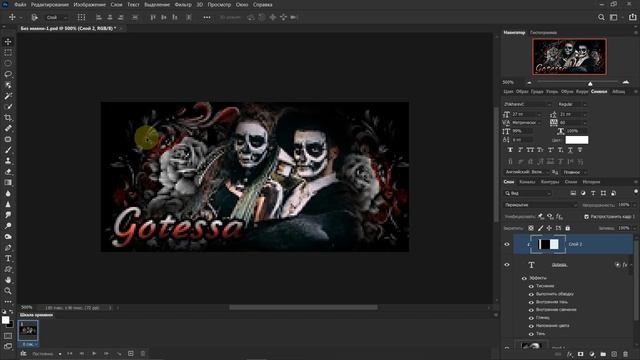Image resolution: width=640 pixels, height=360 pixels.
Task: Duplicate the selected timeline frame
Action: (131, 353)
